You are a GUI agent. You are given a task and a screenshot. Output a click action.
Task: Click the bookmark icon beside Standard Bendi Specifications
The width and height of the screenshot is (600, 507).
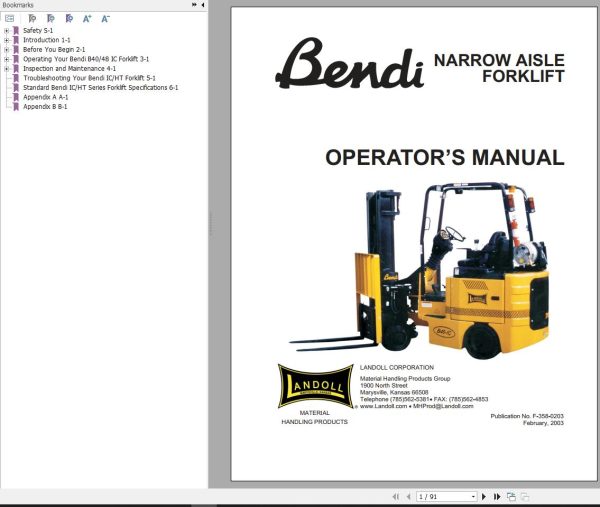tap(16, 88)
